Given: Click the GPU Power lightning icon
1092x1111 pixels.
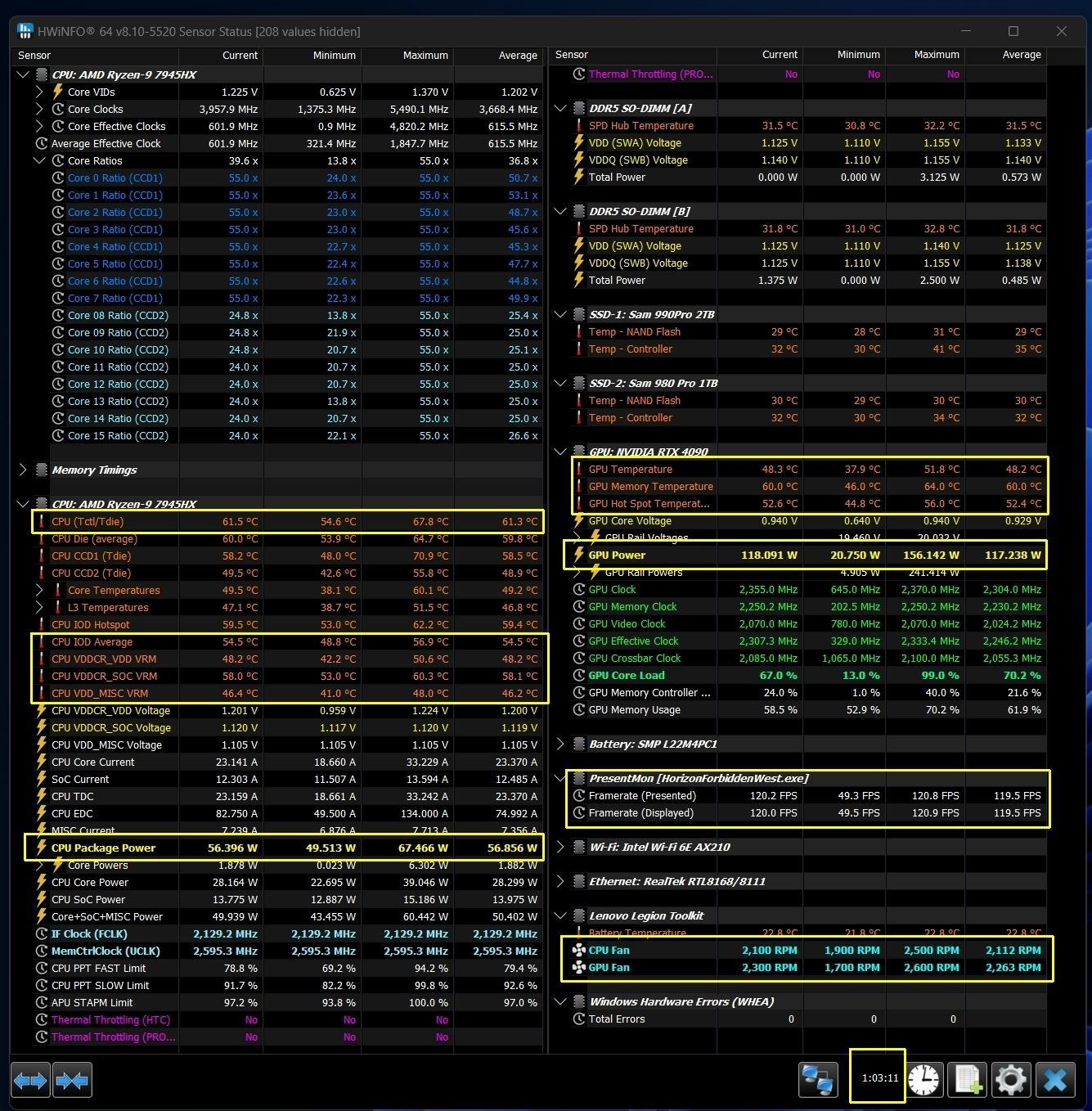Looking at the screenshot, I should tap(579, 555).
